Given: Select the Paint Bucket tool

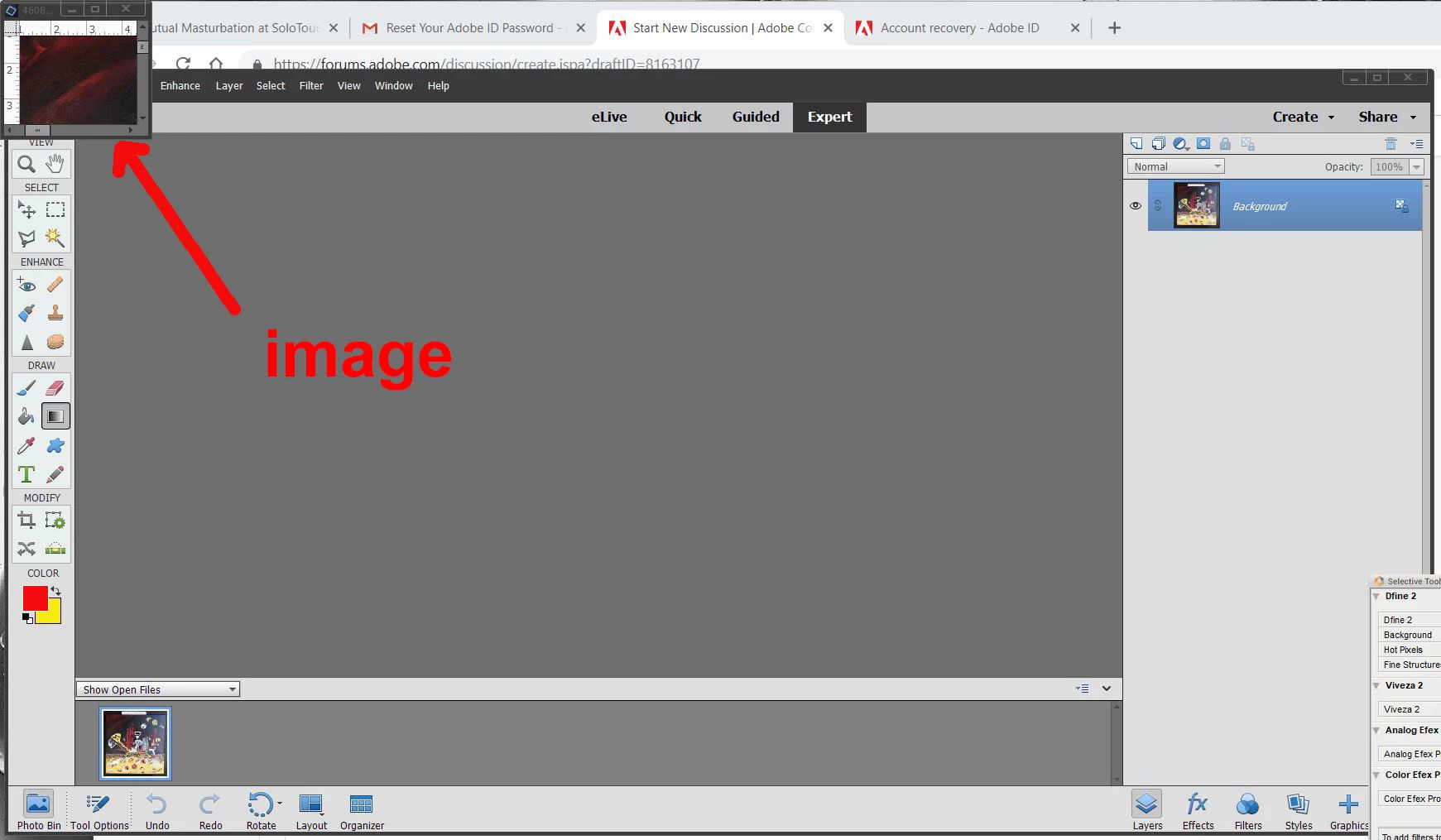Looking at the screenshot, I should coord(26,416).
